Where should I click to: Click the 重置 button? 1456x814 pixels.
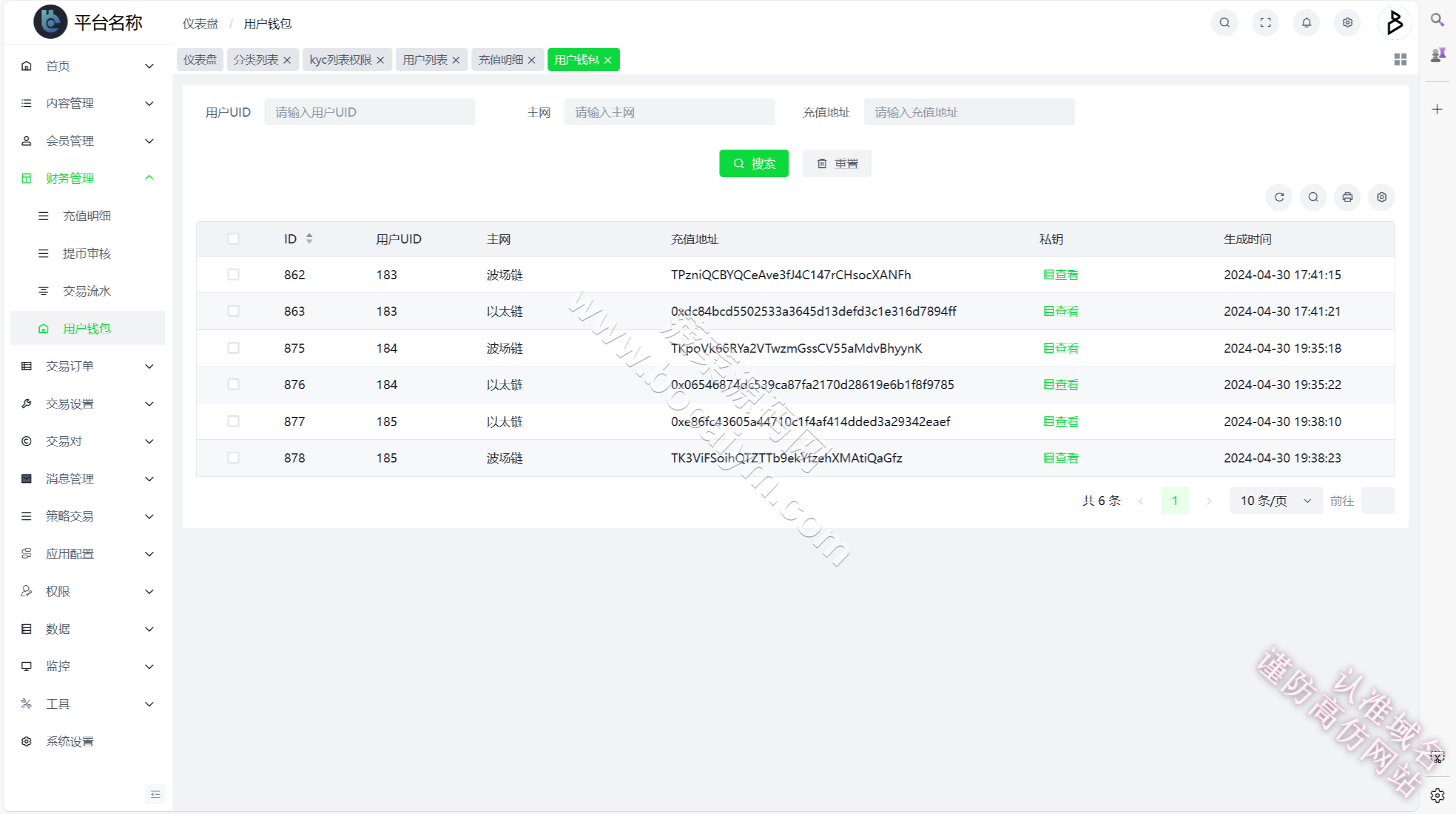[837, 164]
